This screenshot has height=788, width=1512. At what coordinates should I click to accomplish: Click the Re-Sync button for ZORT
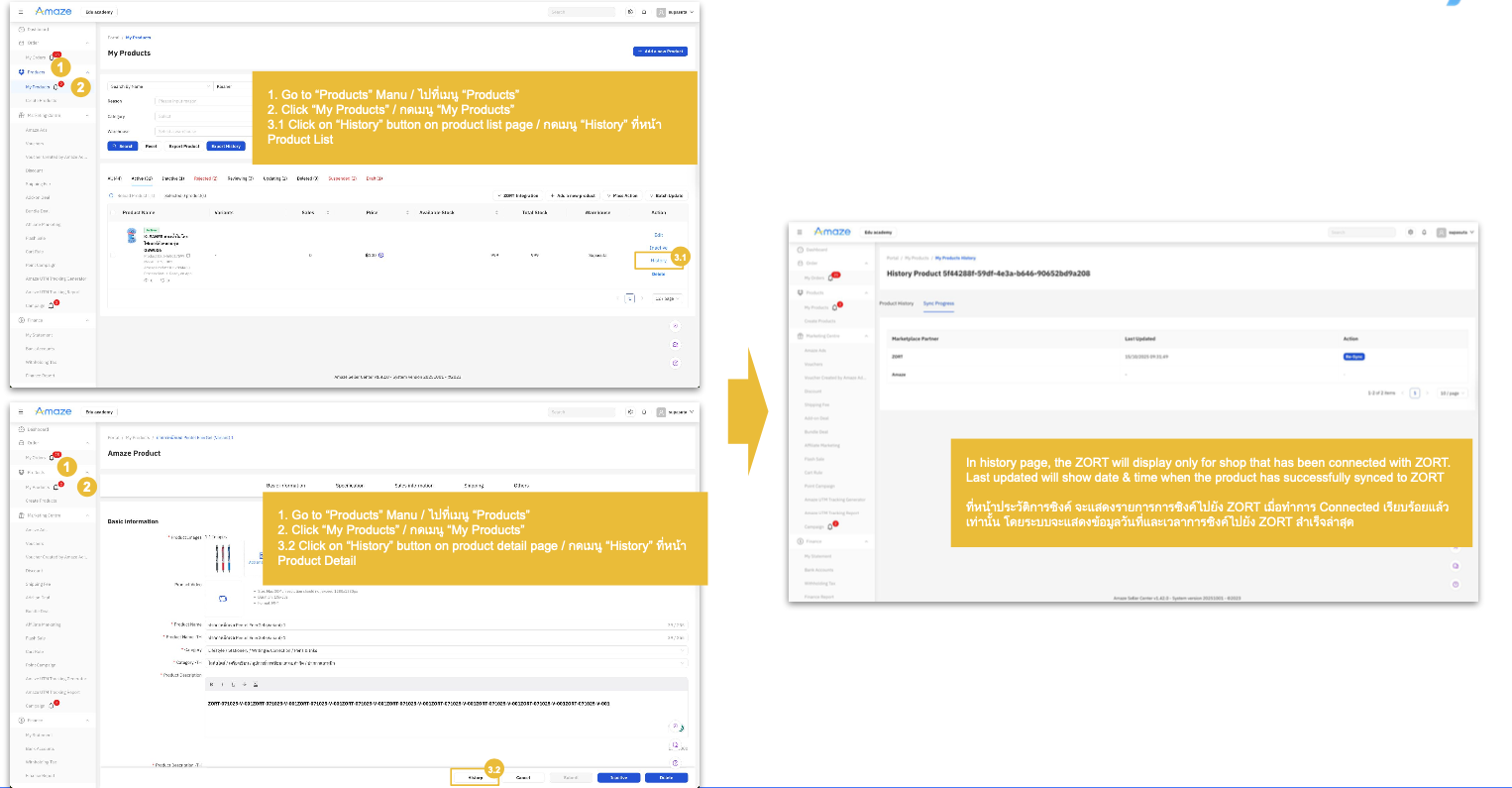1353,357
